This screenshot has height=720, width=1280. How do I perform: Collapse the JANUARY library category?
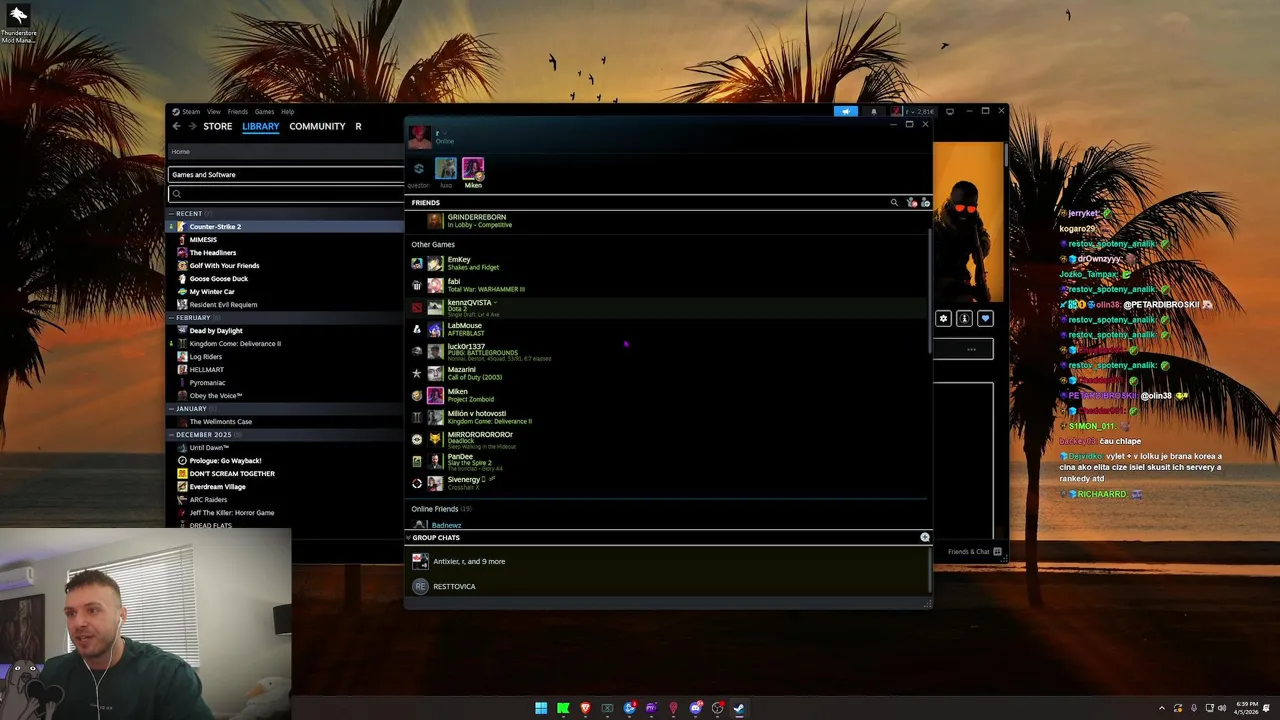coord(171,408)
